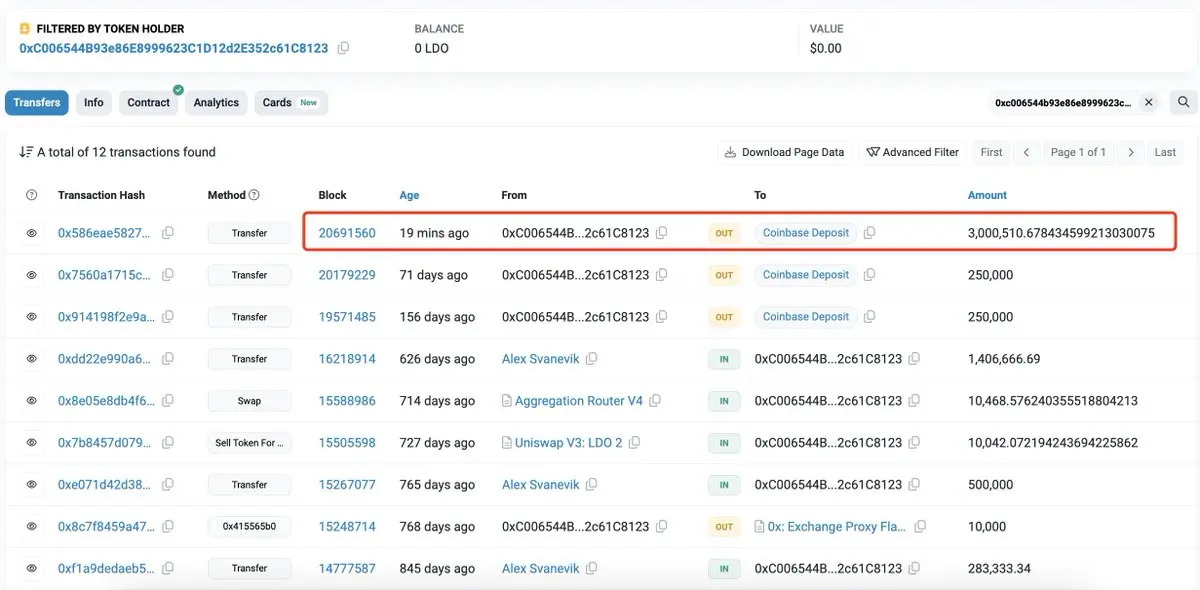Copy transaction hash 0x8c7f8459a47
The height and width of the screenshot is (590, 1200).
click(168, 526)
